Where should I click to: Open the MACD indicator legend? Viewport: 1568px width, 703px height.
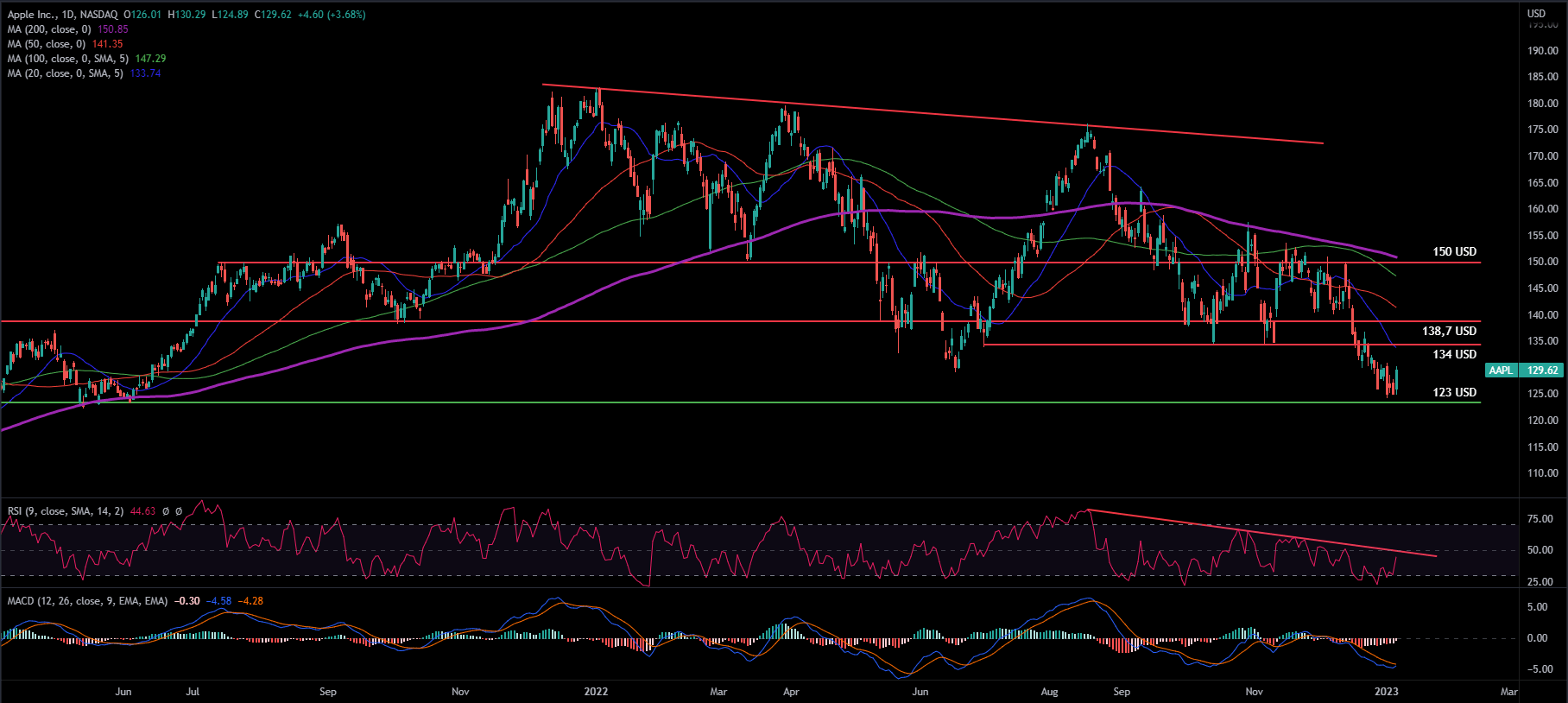[x=87, y=601]
